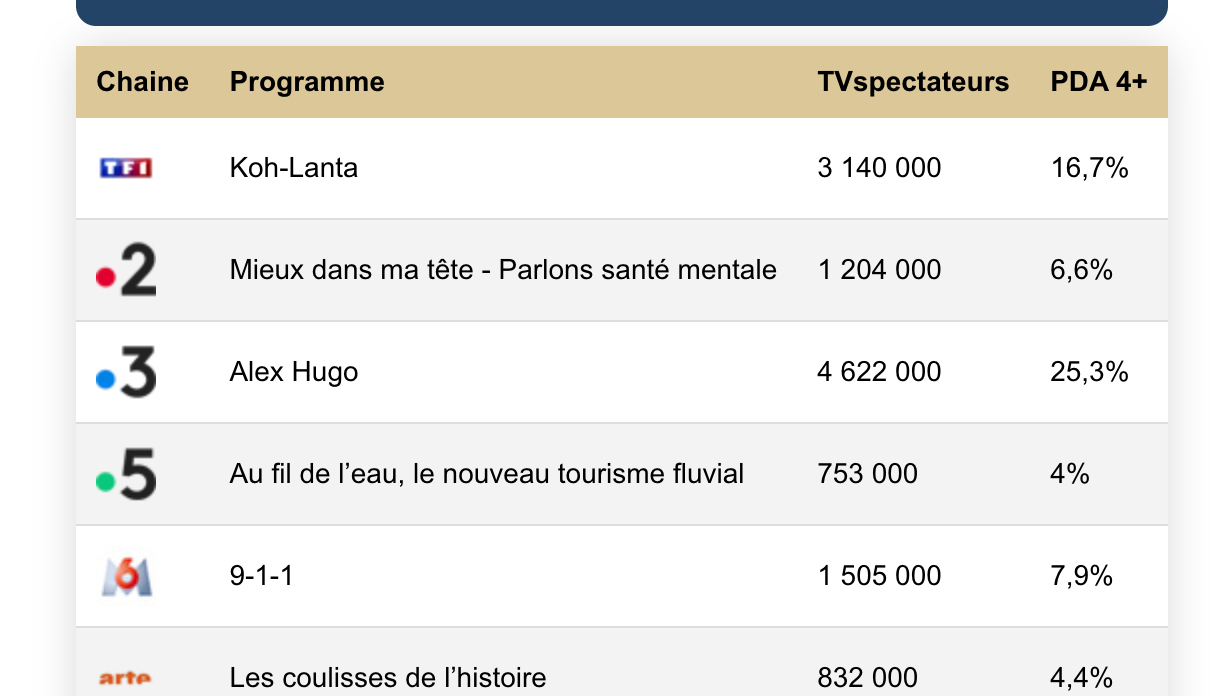The image size is (1210, 696).
Task: Click the France 5 channel logo
Action: coord(126,476)
